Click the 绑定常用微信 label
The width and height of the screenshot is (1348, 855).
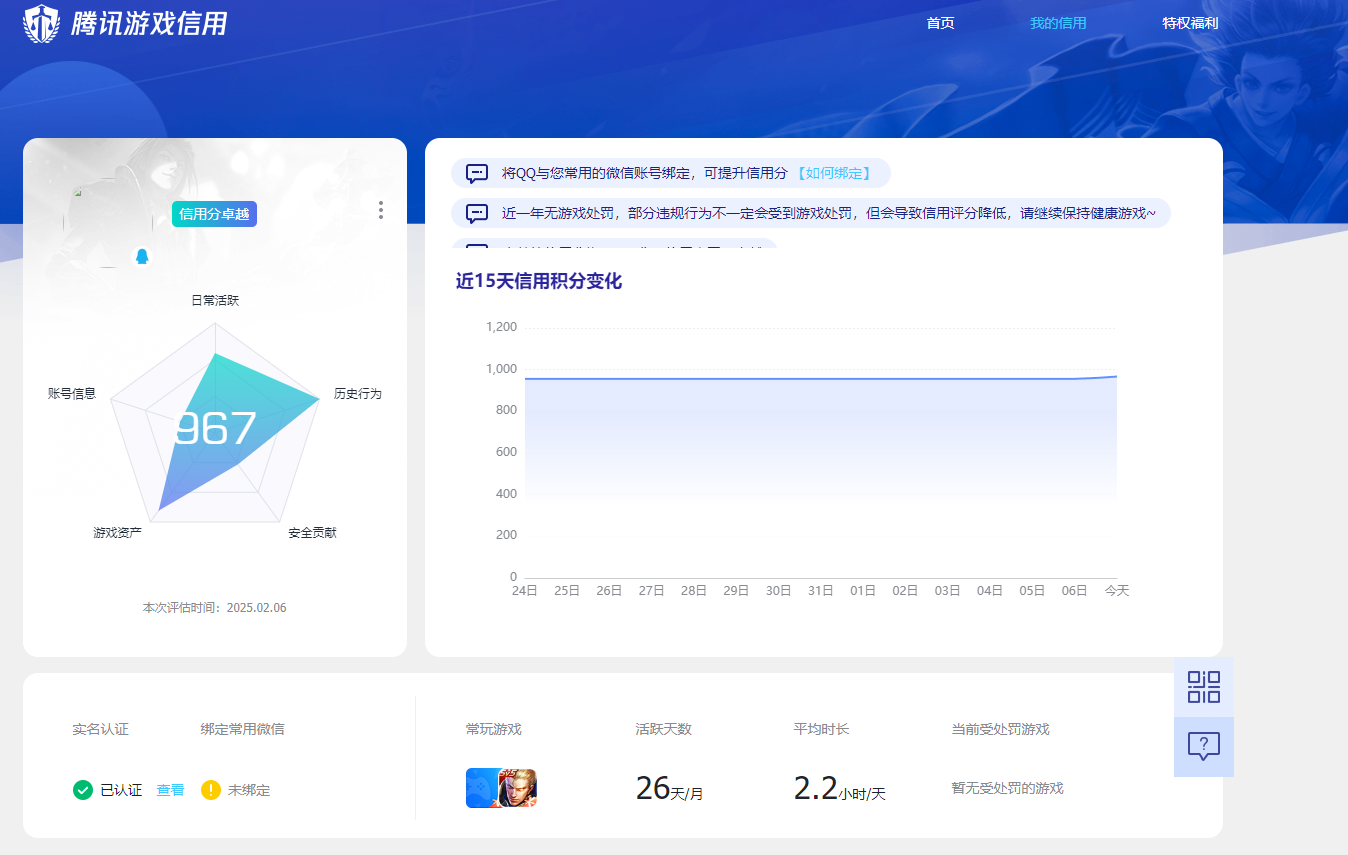pos(243,729)
